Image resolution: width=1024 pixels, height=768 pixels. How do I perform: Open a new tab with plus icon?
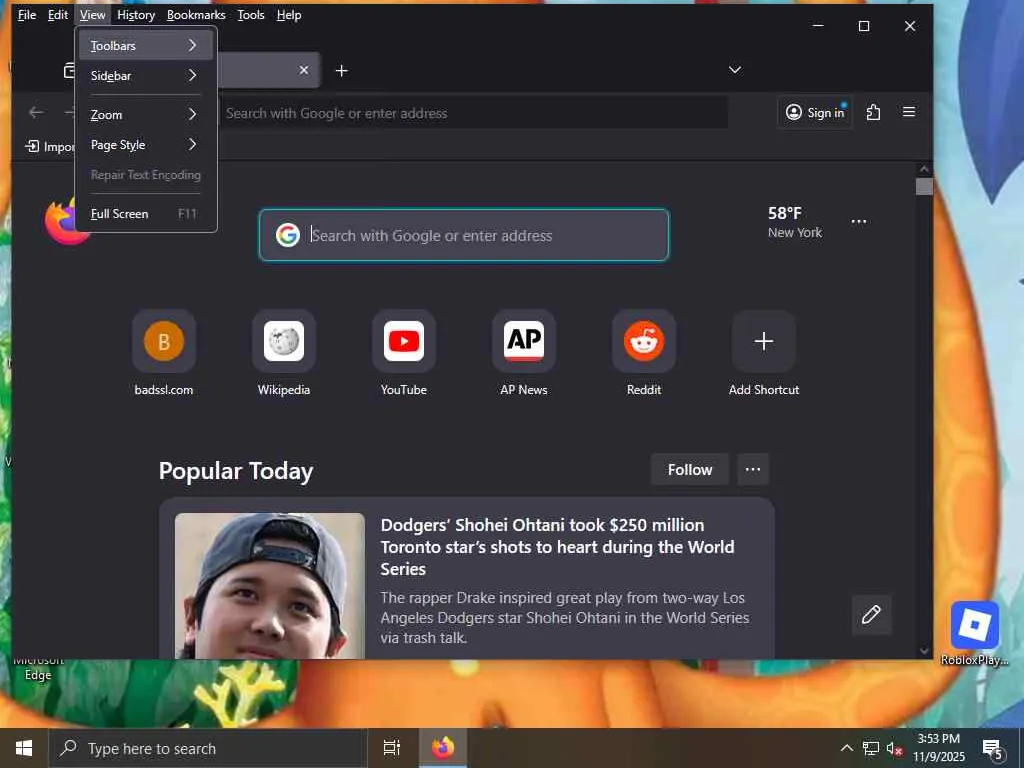click(x=342, y=71)
